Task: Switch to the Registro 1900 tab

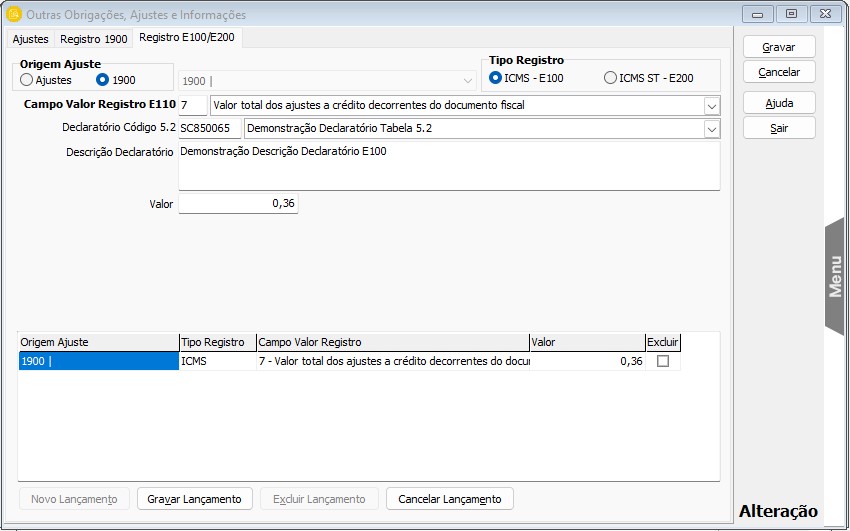Action: pos(93,39)
